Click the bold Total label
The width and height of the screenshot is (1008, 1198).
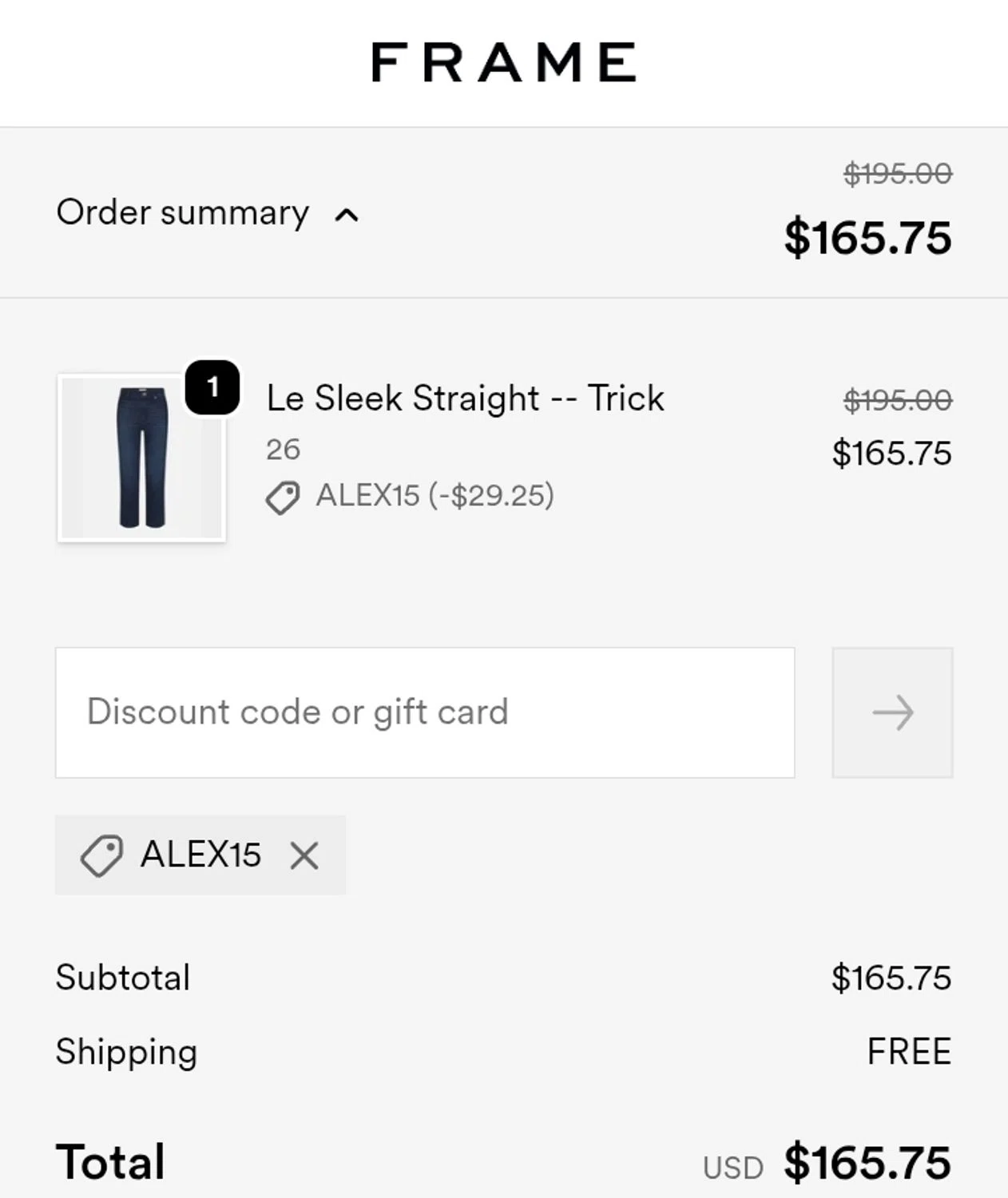point(110,1162)
